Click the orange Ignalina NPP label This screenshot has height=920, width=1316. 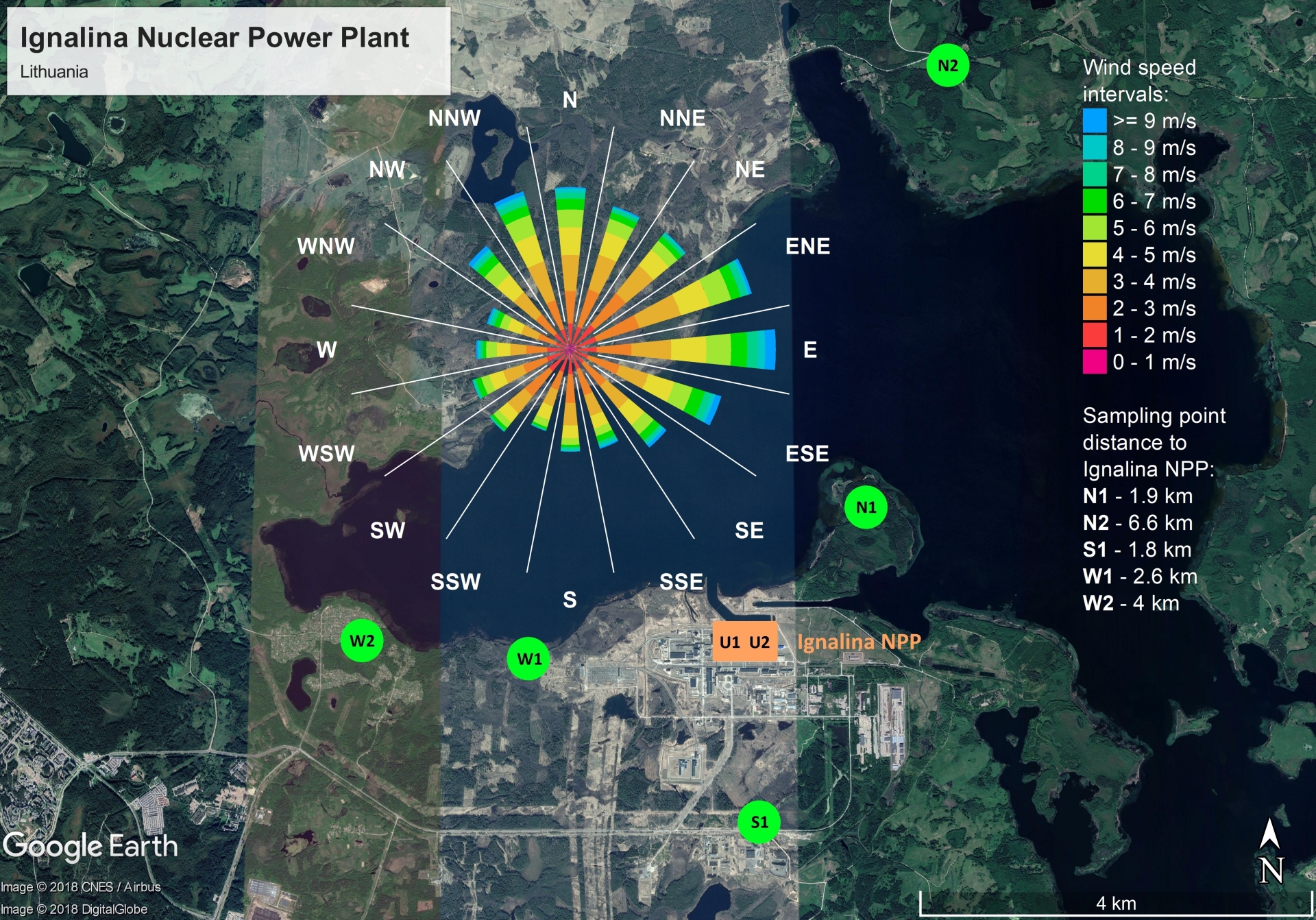pyautogui.click(x=859, y=642)
